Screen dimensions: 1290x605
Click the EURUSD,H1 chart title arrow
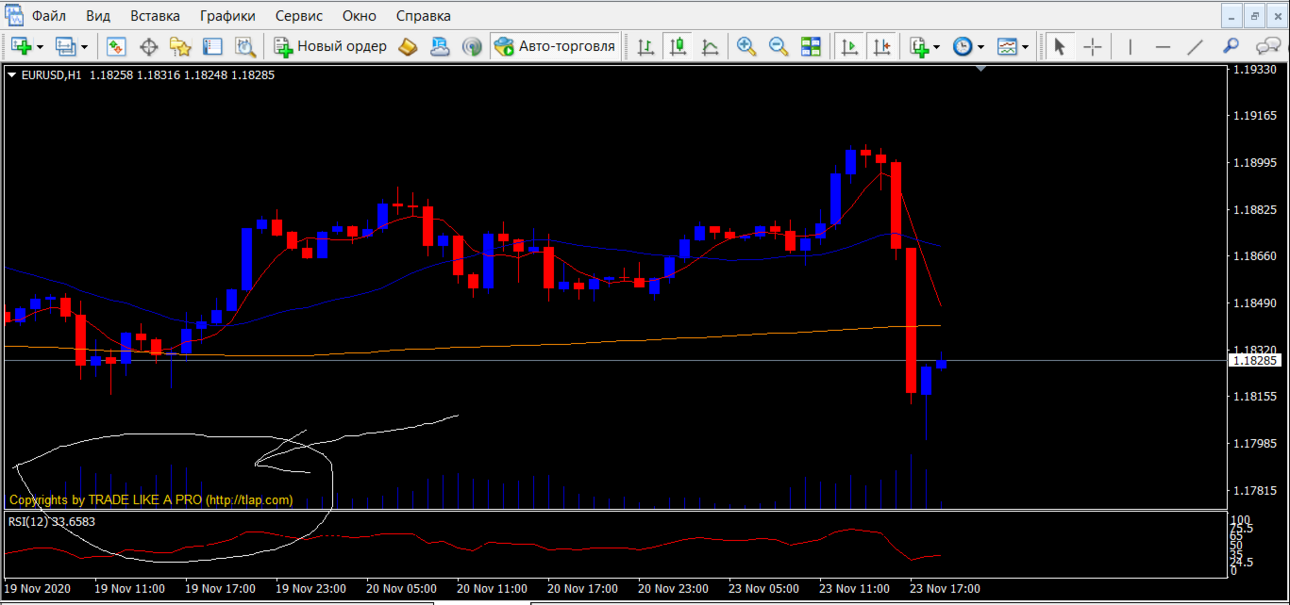11,75
